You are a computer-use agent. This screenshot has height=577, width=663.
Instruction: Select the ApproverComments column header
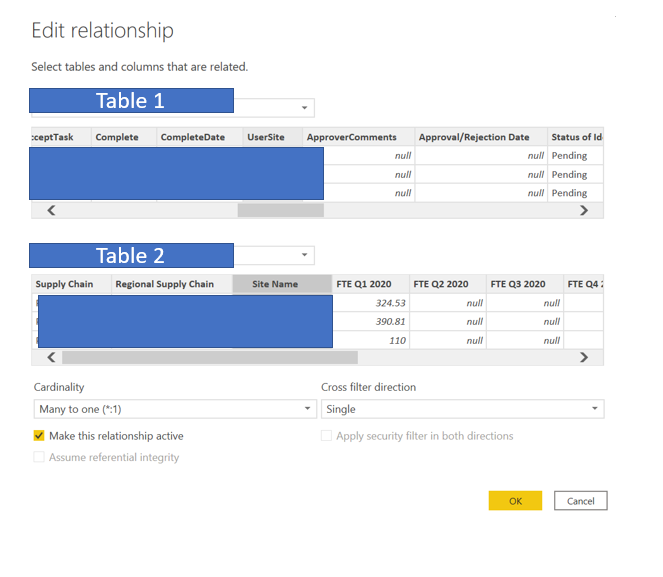click(x=359, y=137)
